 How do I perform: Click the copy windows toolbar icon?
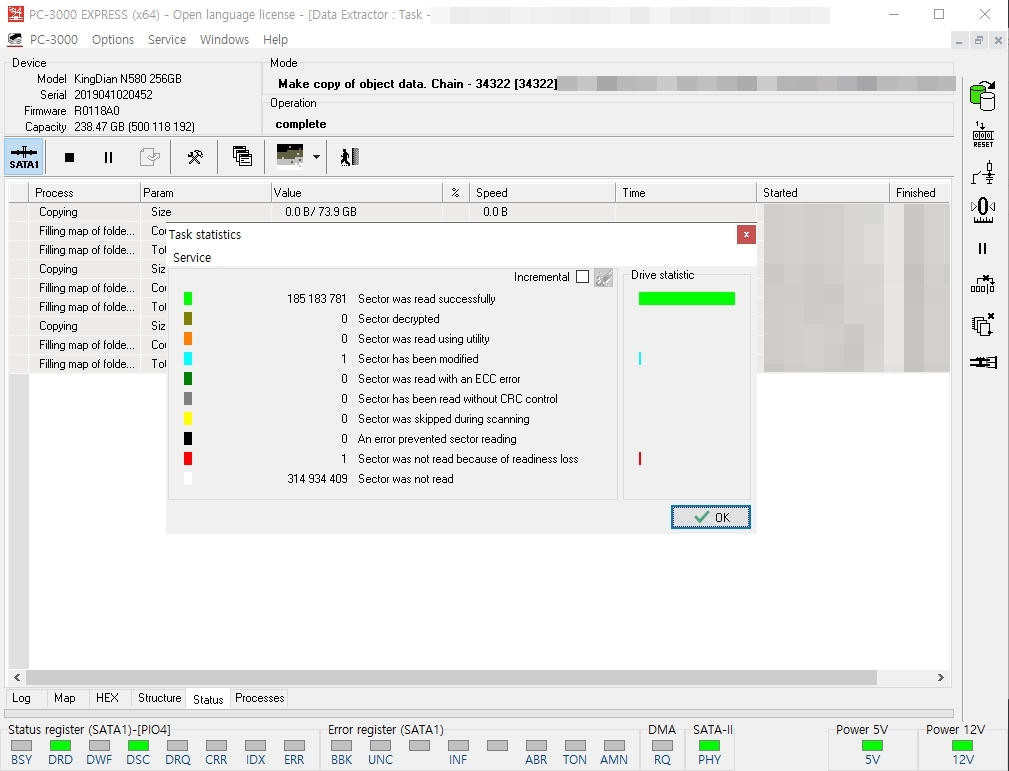[242, 156]
